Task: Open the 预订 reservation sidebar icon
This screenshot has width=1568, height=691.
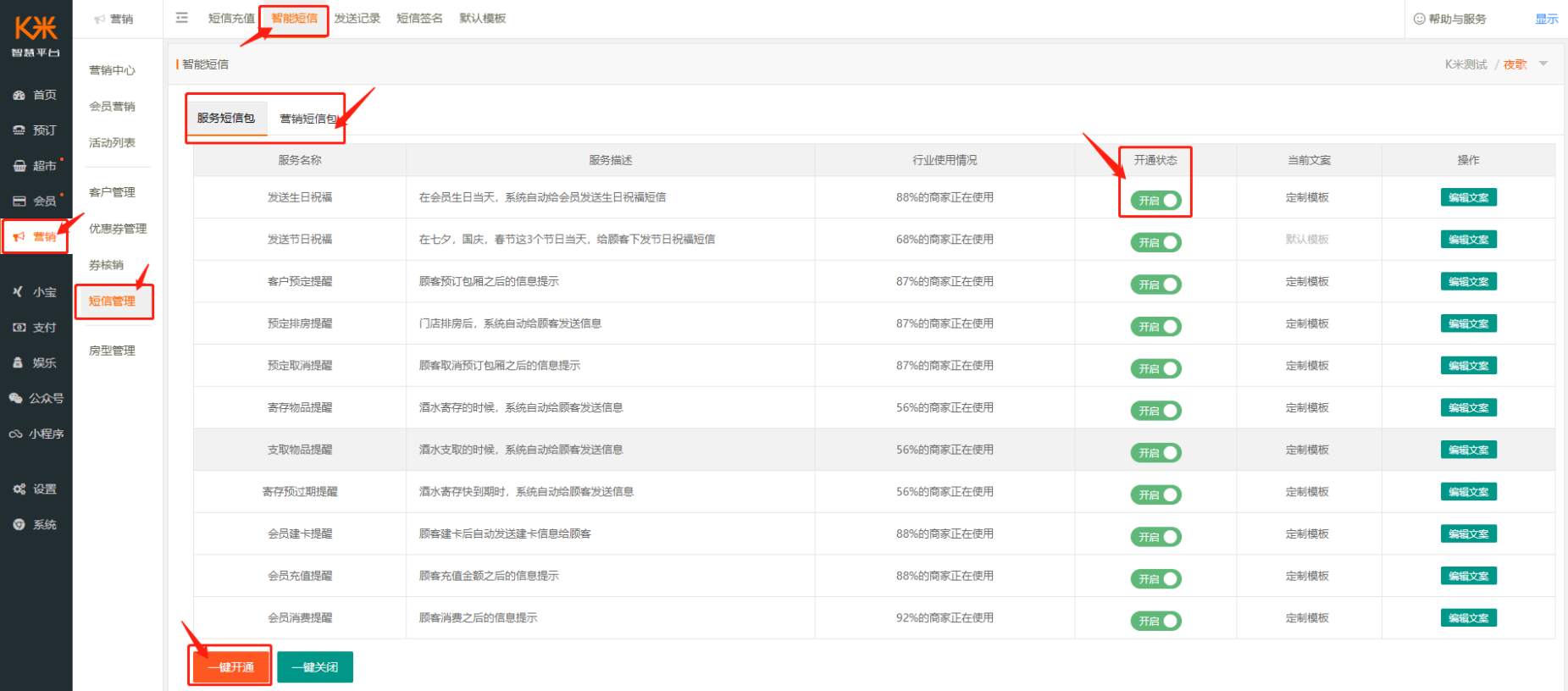Action: pyautogui.click(x=19, y=130)
